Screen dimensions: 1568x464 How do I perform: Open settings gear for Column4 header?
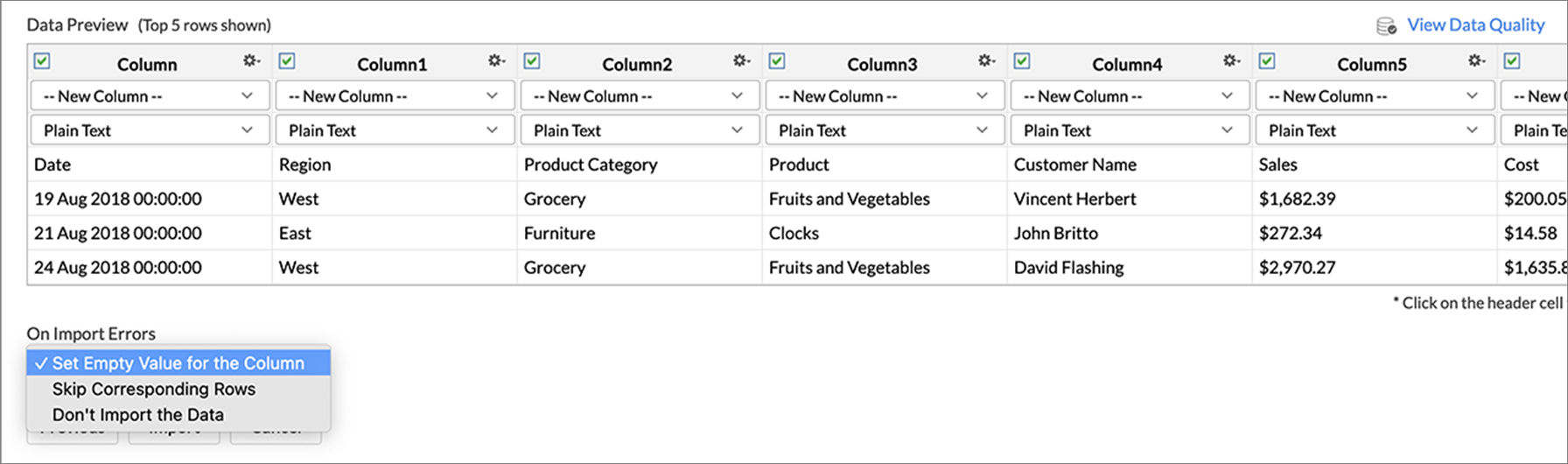pos(1231,61)
